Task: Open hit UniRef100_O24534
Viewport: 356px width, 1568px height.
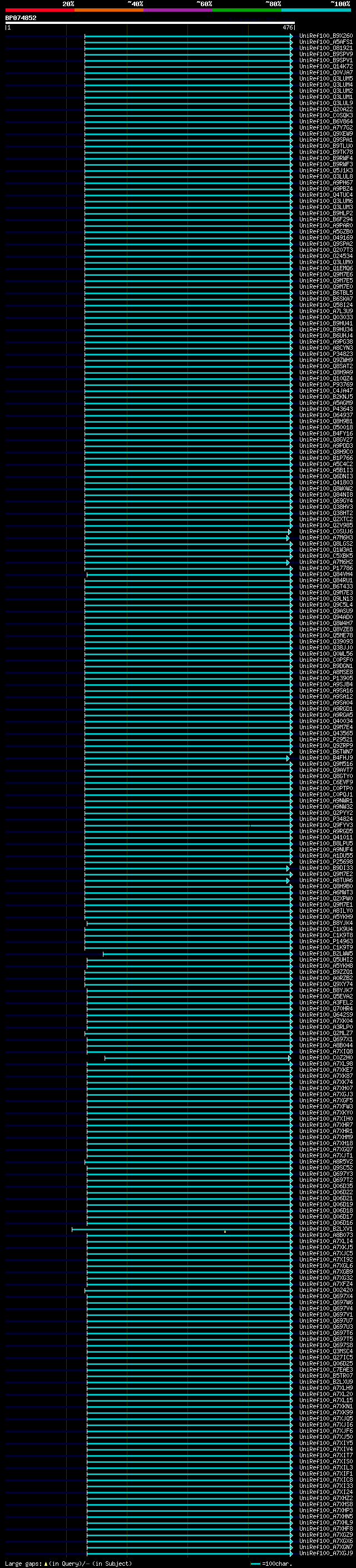Action: pos(325,256)
